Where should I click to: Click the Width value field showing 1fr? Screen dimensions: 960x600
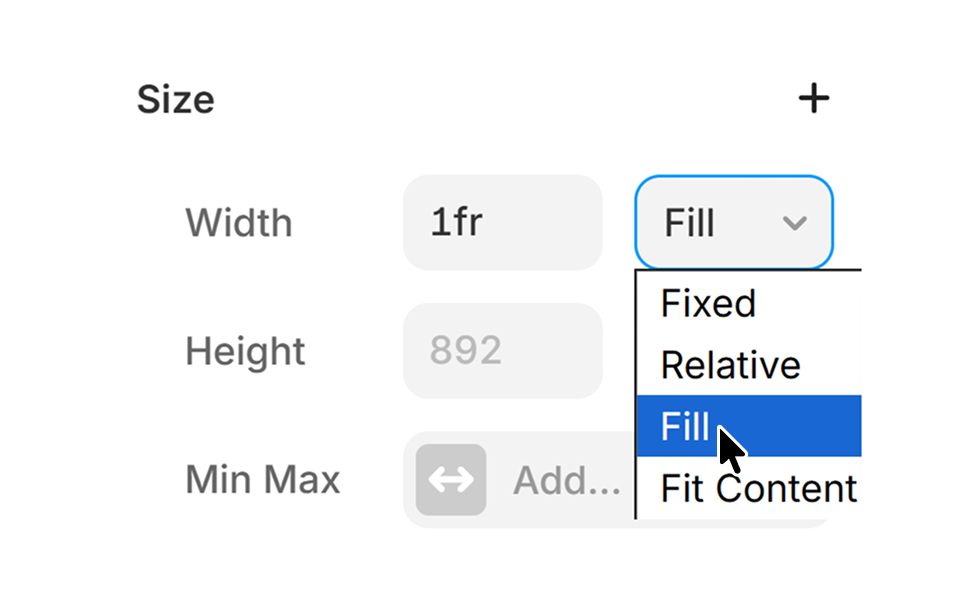502,222
